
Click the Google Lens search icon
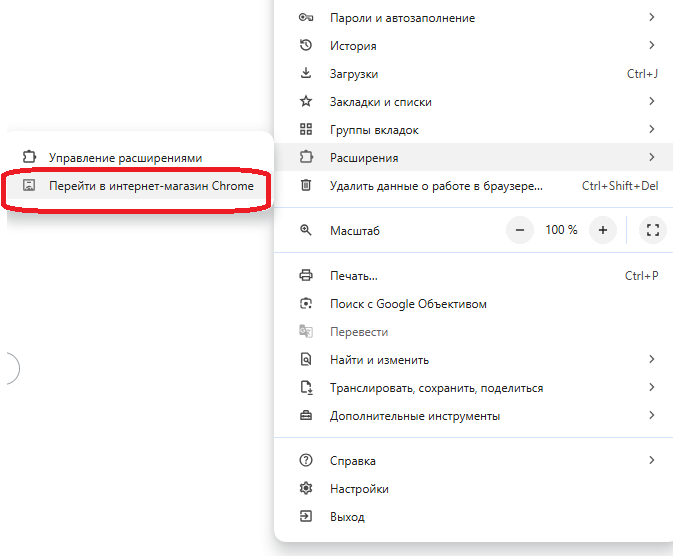tap(307, 304)
